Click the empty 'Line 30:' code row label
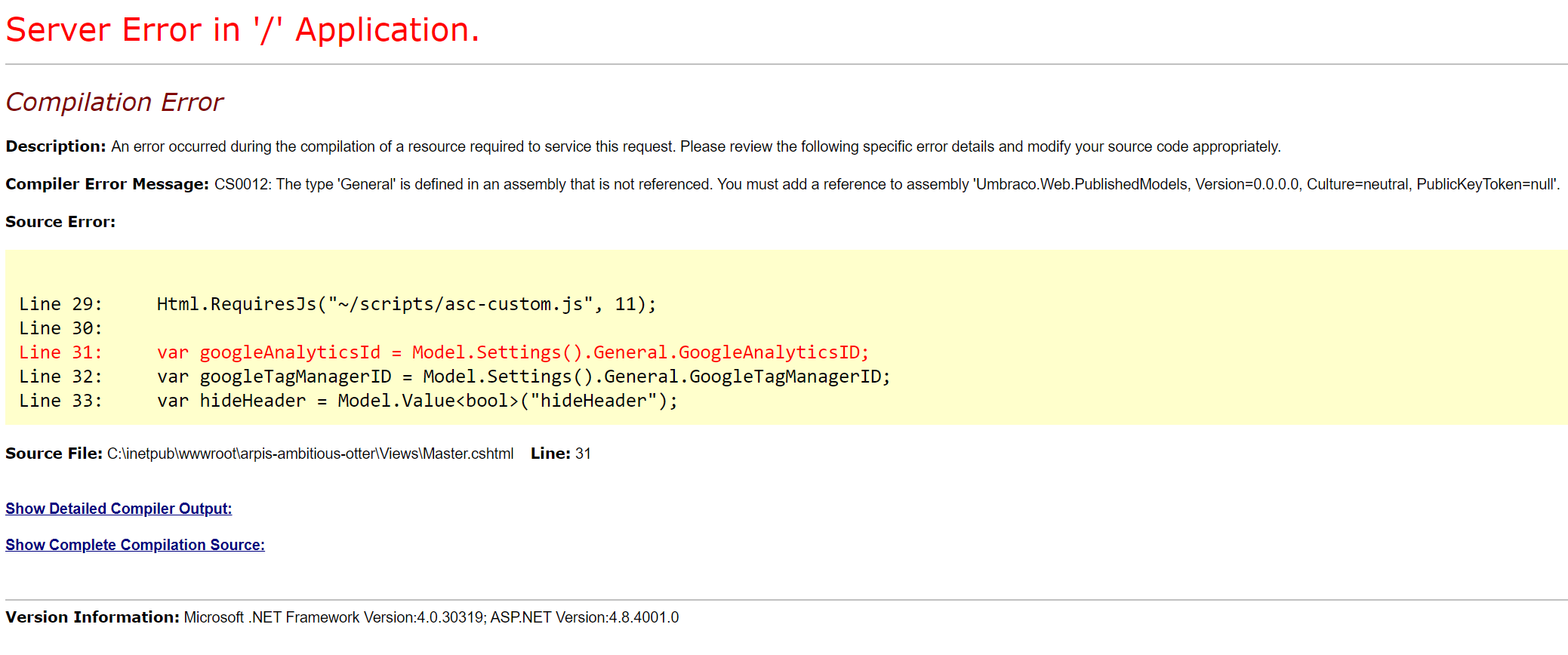Image resolution: width=1568 pixels, height=655 pixels. coord(60,328)
